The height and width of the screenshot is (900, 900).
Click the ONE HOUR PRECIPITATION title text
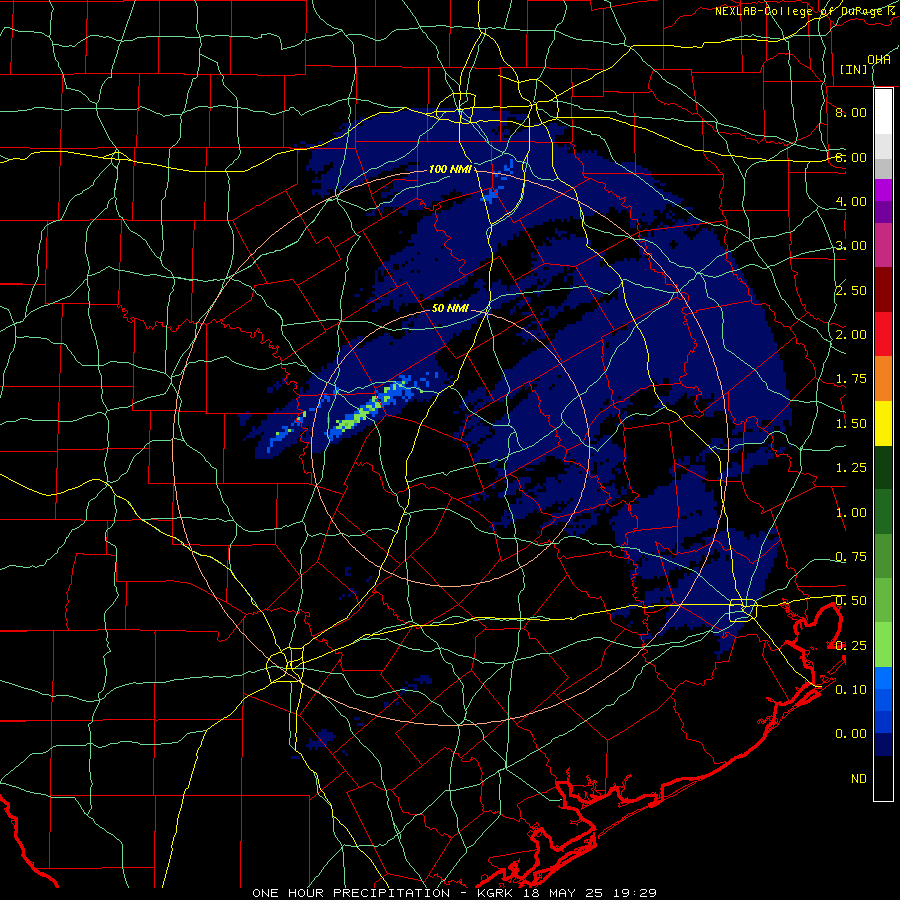tap(351, 893)
